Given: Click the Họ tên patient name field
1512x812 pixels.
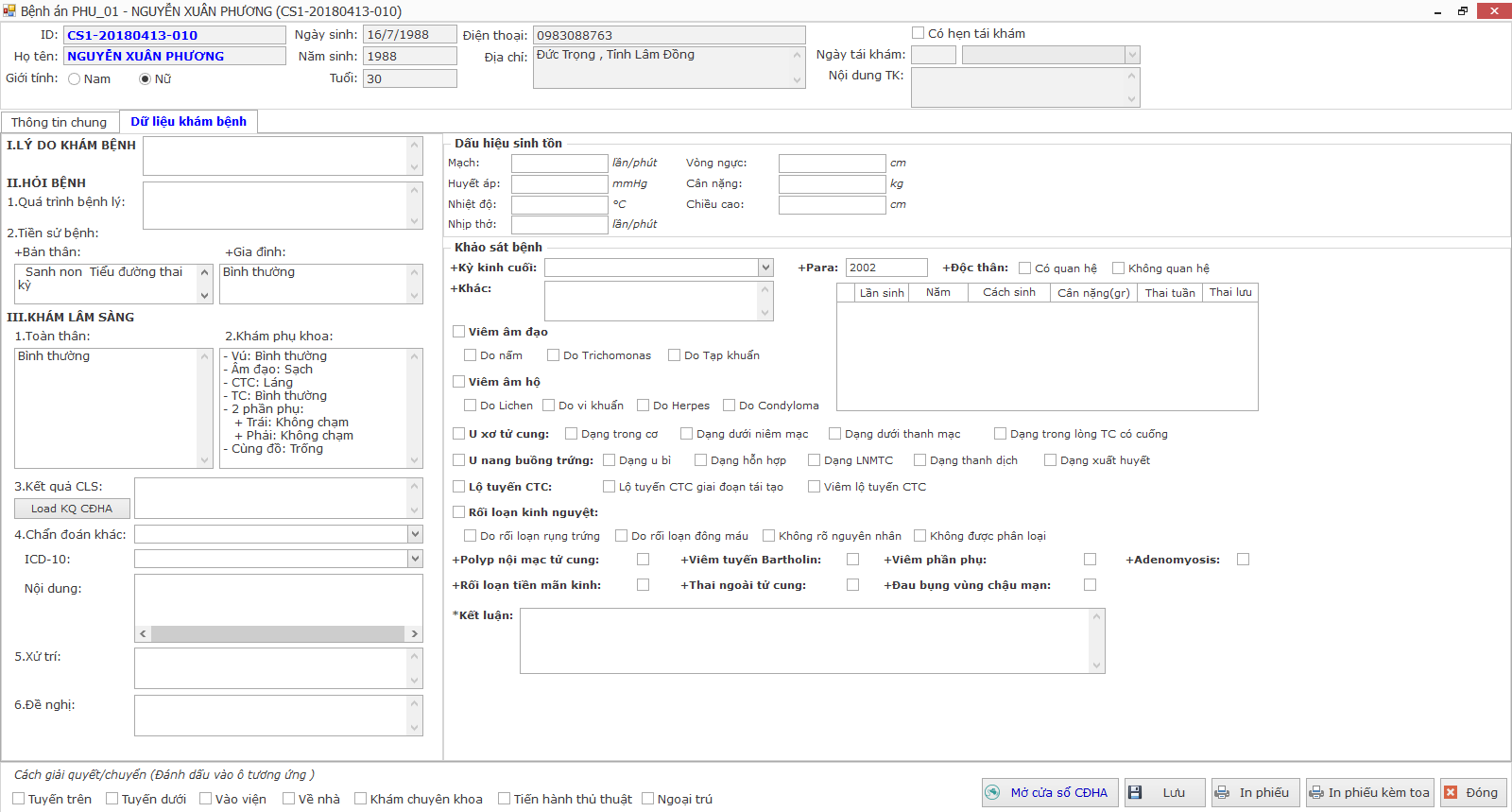Looking at the screenshot, I should point(175,56).
